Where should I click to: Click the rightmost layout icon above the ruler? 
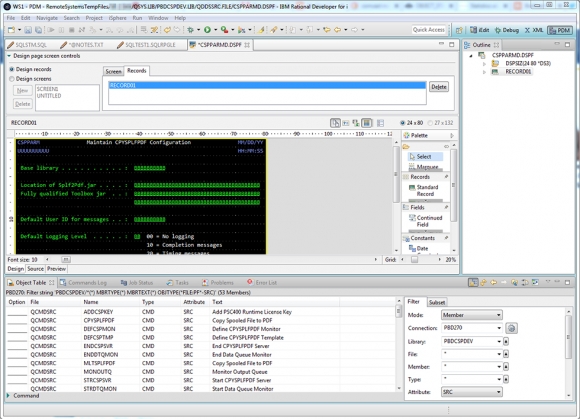click(x=380, y=123)
